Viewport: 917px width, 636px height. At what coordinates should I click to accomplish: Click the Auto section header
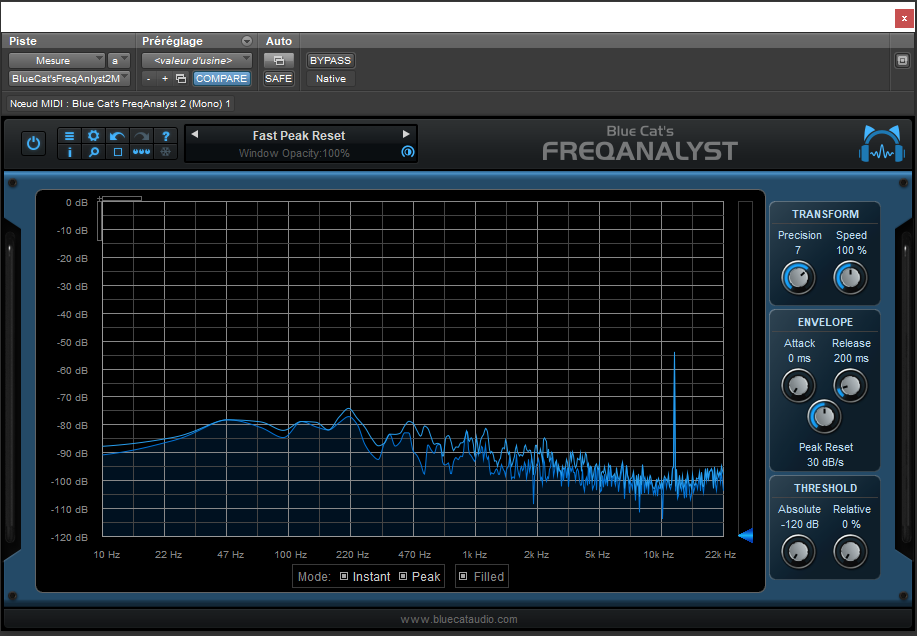pos(278,41)
